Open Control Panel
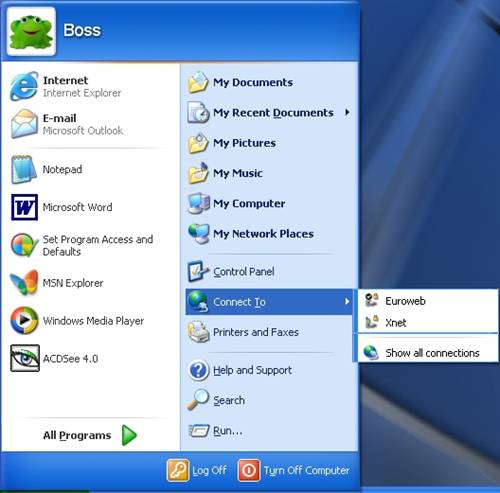The image size is (500, 493). tap(269, 272)
